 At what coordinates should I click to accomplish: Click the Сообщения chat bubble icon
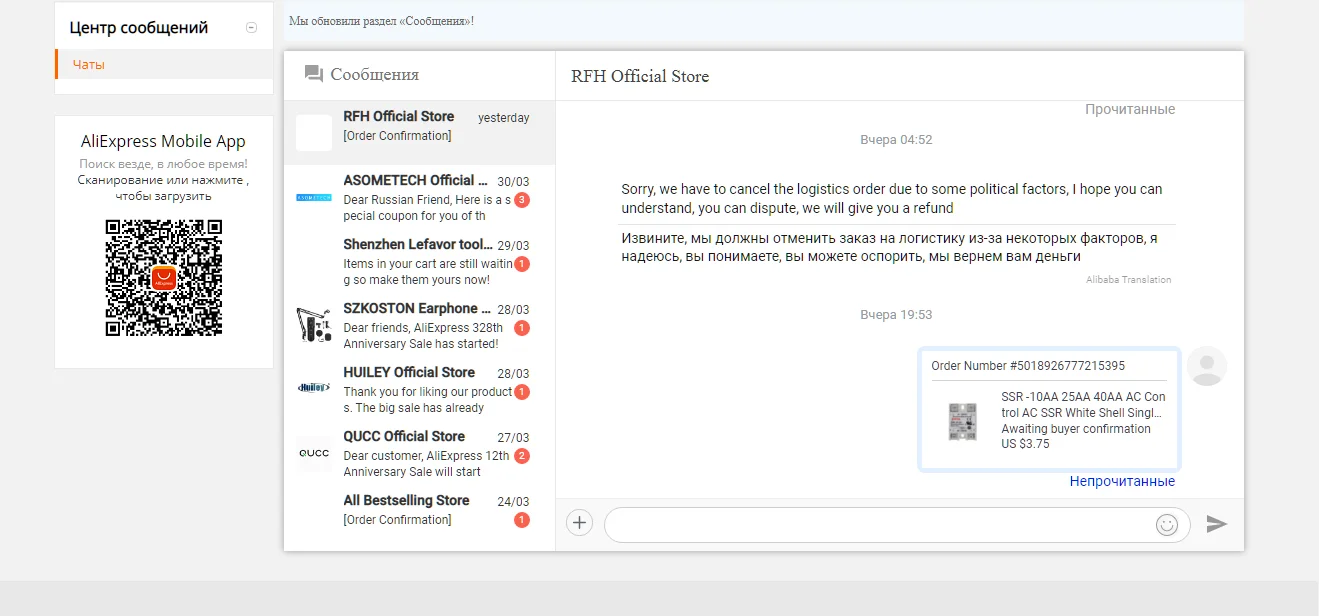[314, 74]
